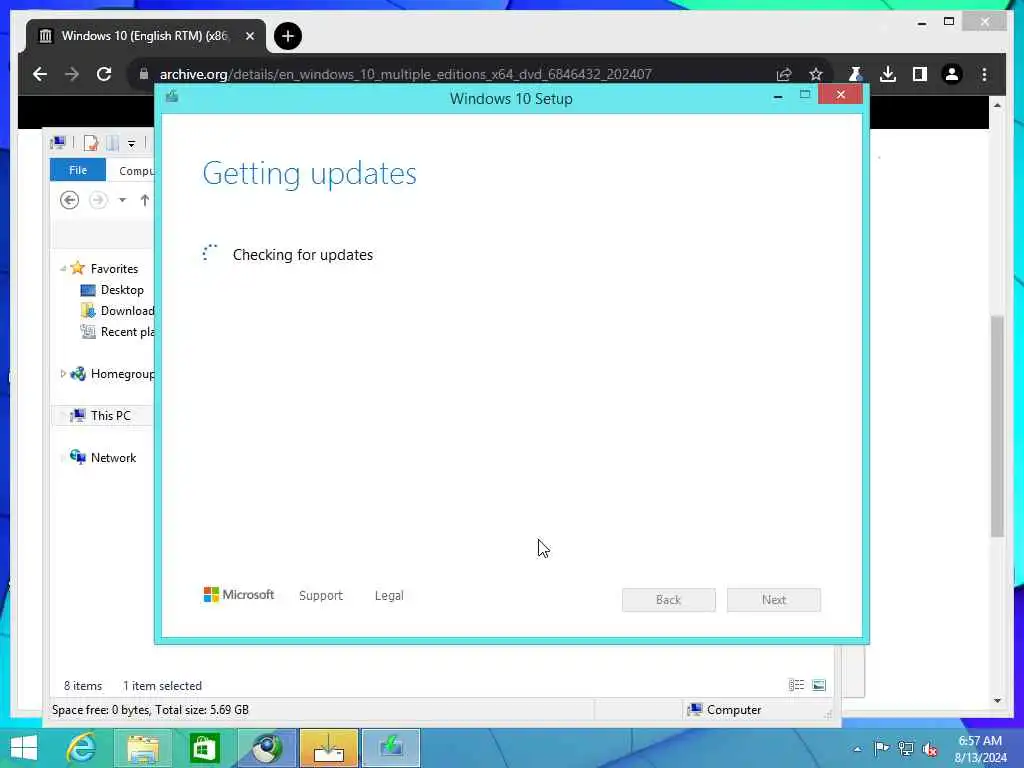The height and width of the screenshot is (768, 1024).
Task: Show hidden system tray icons
Action: [857, 749]
